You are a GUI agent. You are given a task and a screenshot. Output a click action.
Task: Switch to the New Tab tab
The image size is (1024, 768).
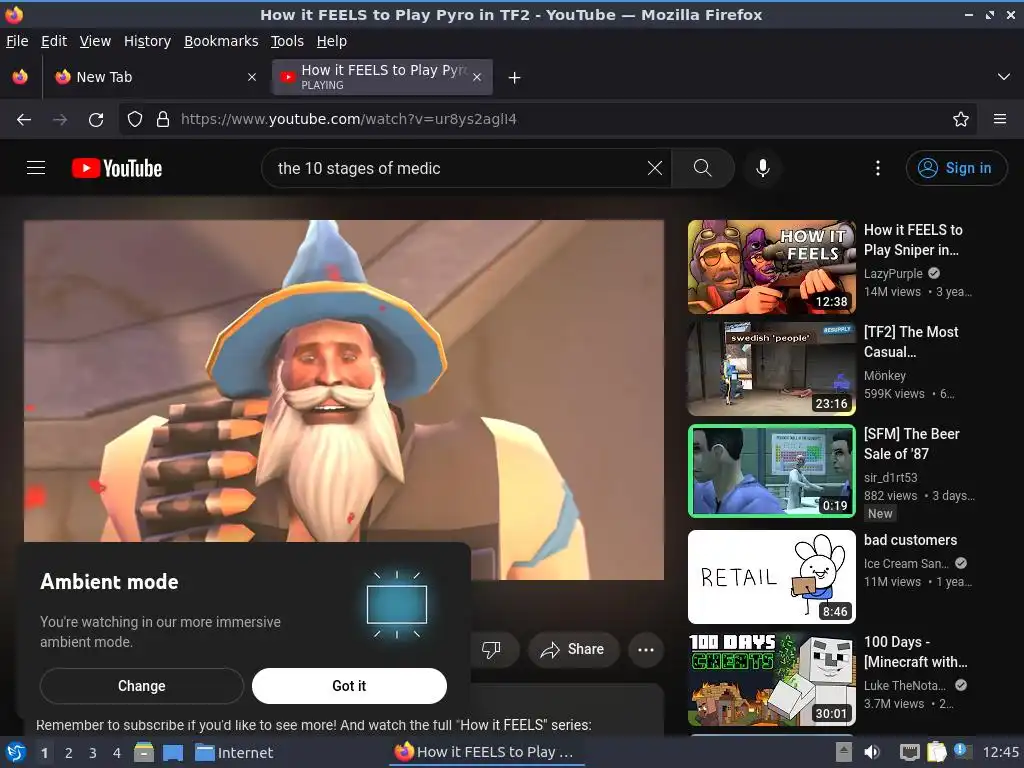pyautogui.click(x=155, y=77)
